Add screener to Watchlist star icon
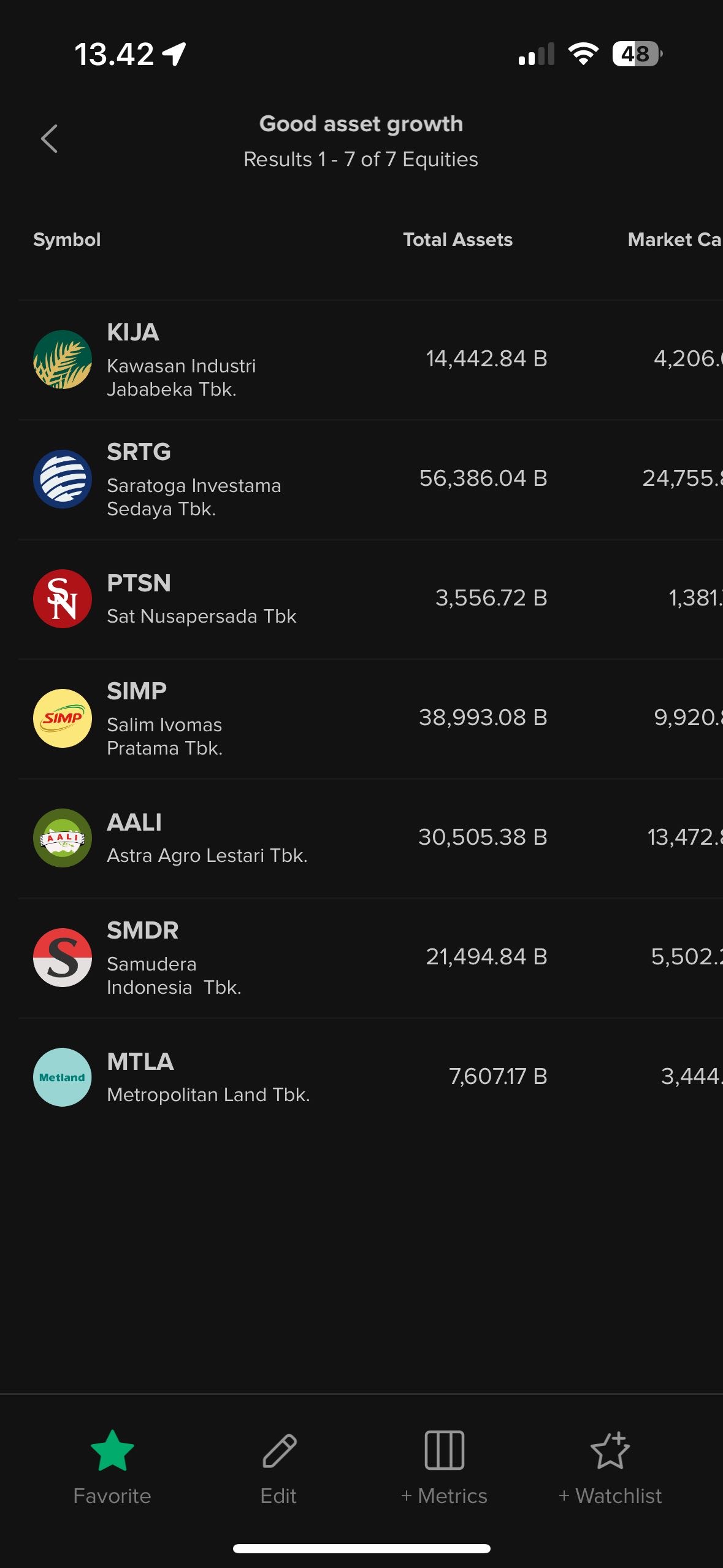723x1568 pixels. [610, 1450]
